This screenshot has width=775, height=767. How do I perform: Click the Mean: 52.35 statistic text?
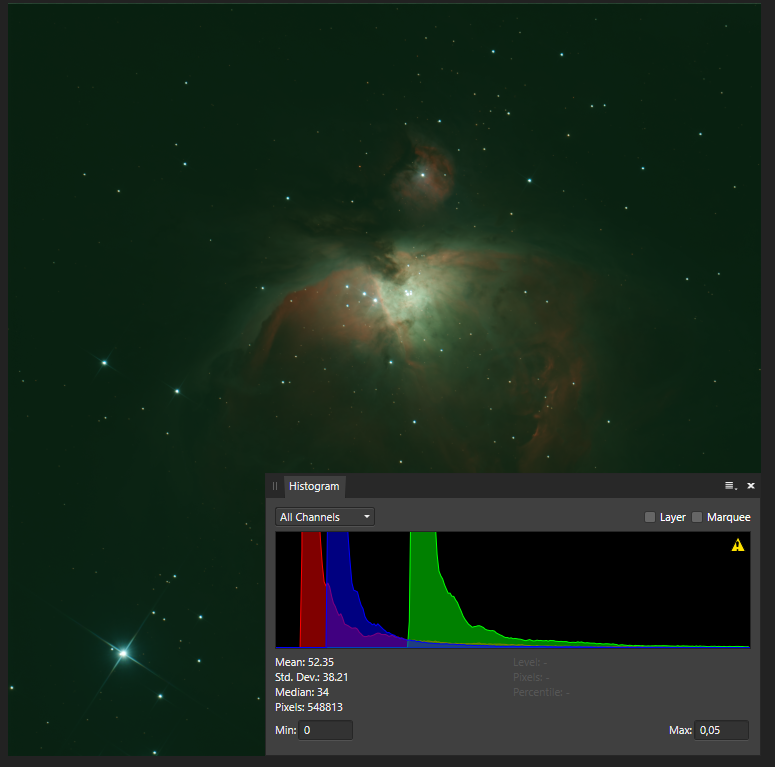click(304, 662)
